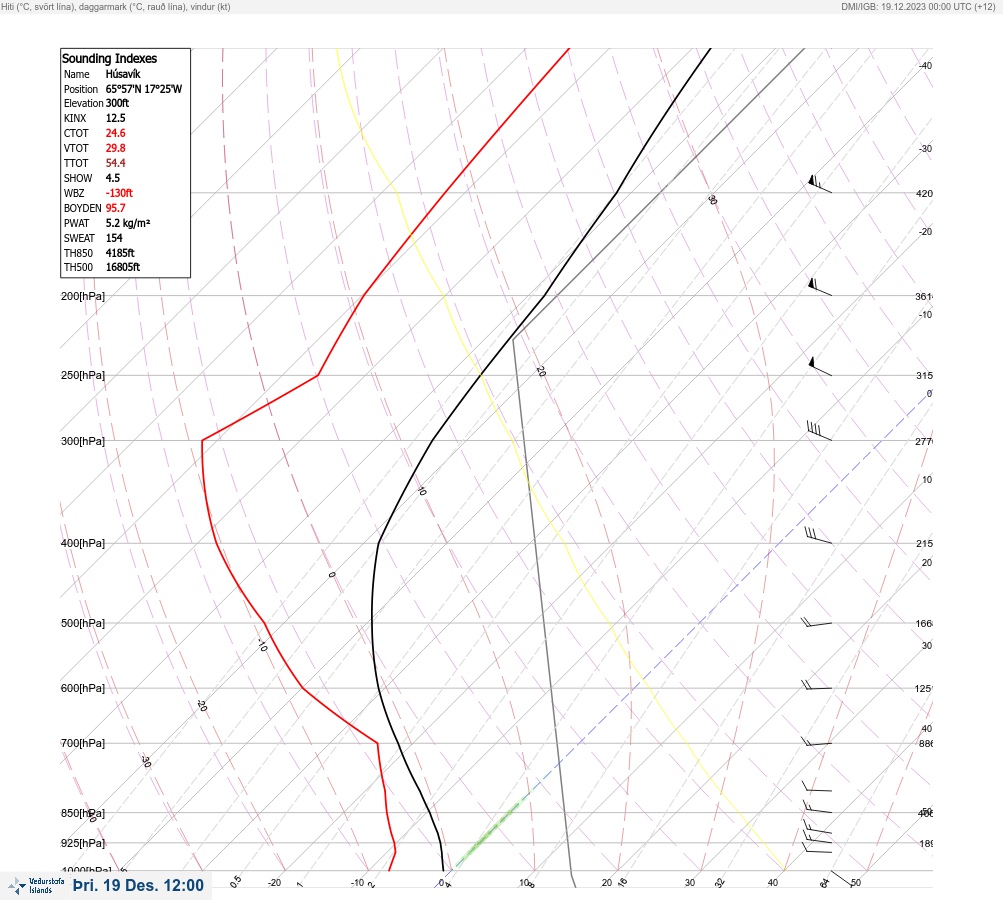The width and height of the screenshot is (1003, 900).
Task: Click position value 65°57'N 17°25'W
Action: pos(144,89)
